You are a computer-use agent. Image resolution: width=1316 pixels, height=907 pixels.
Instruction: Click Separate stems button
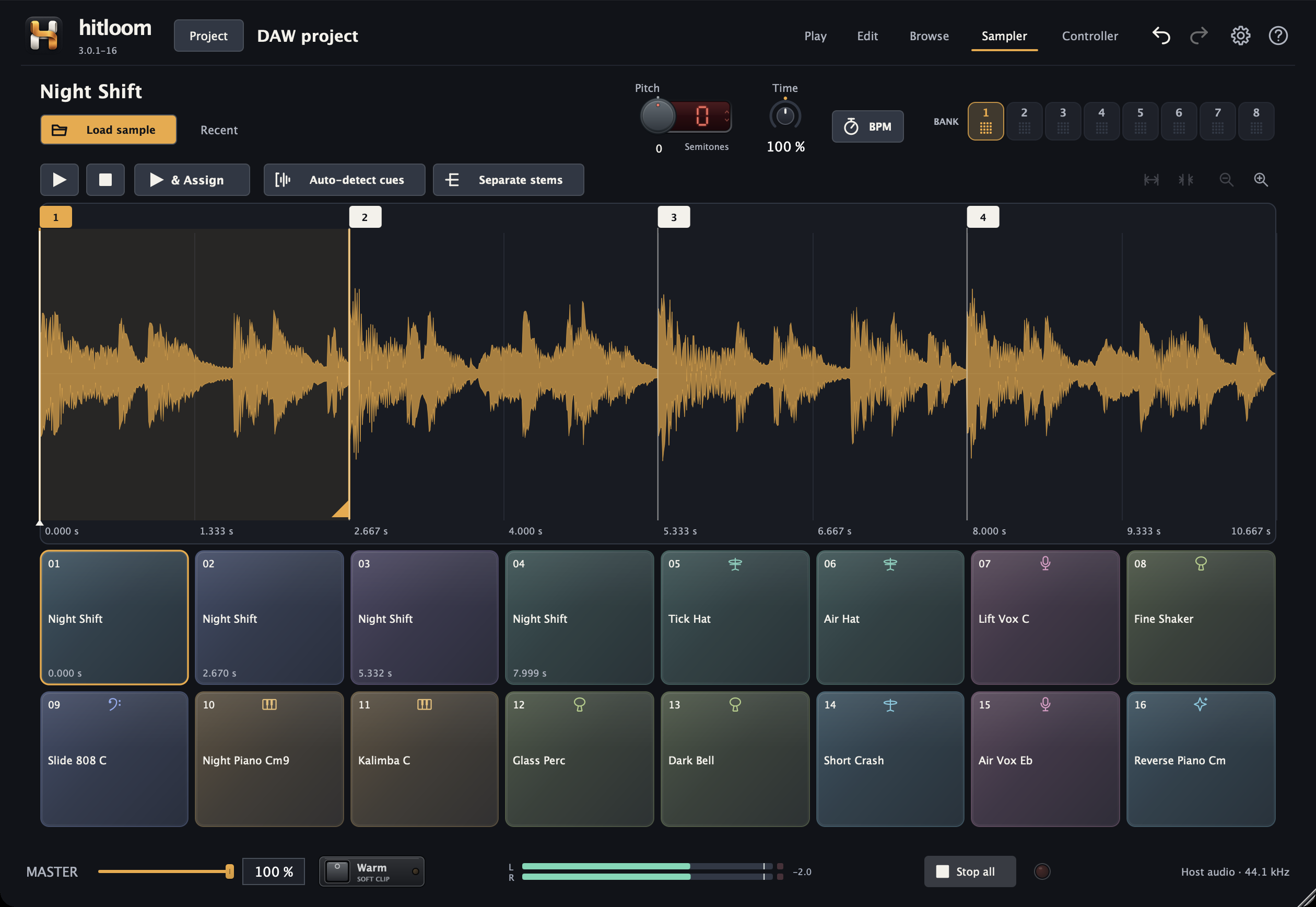coord(508,180)
